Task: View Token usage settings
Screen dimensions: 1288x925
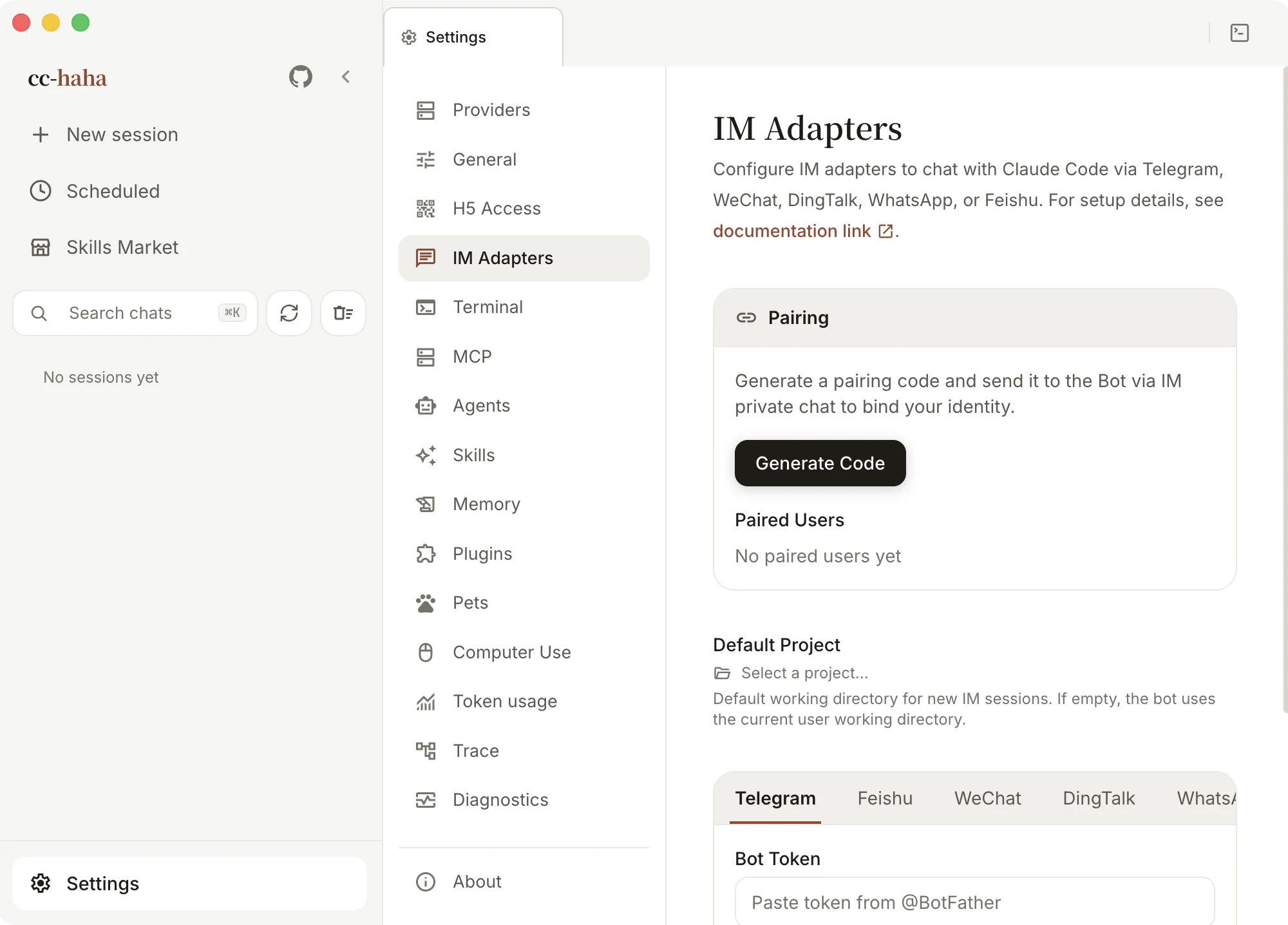Action: coord(524,701)
